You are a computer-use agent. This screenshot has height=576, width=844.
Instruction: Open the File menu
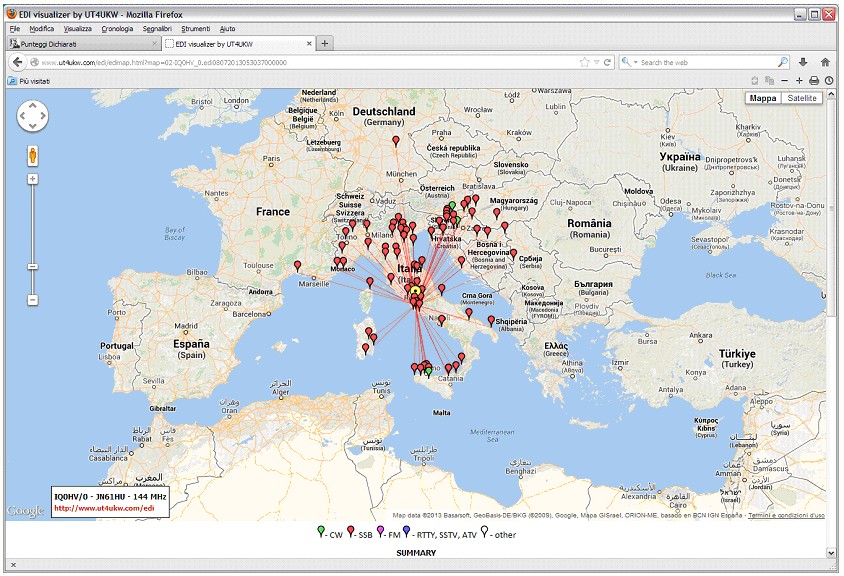(x=15, y=29)
